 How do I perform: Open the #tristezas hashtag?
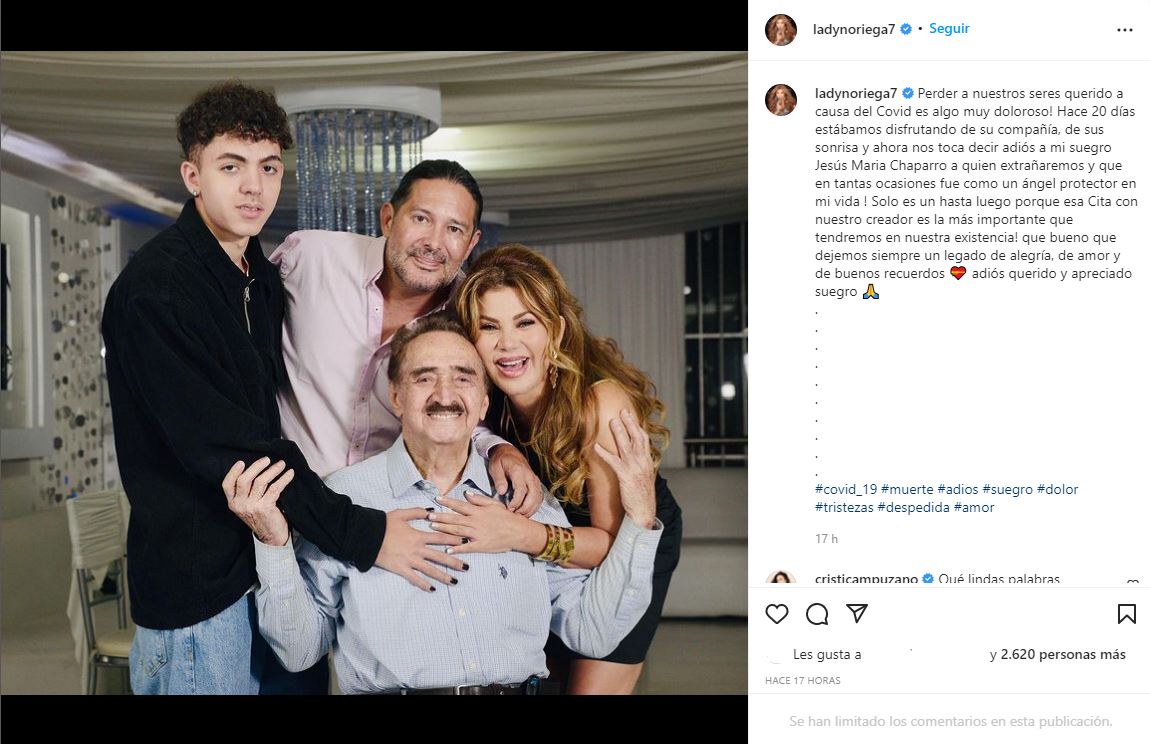click(844, 507)
